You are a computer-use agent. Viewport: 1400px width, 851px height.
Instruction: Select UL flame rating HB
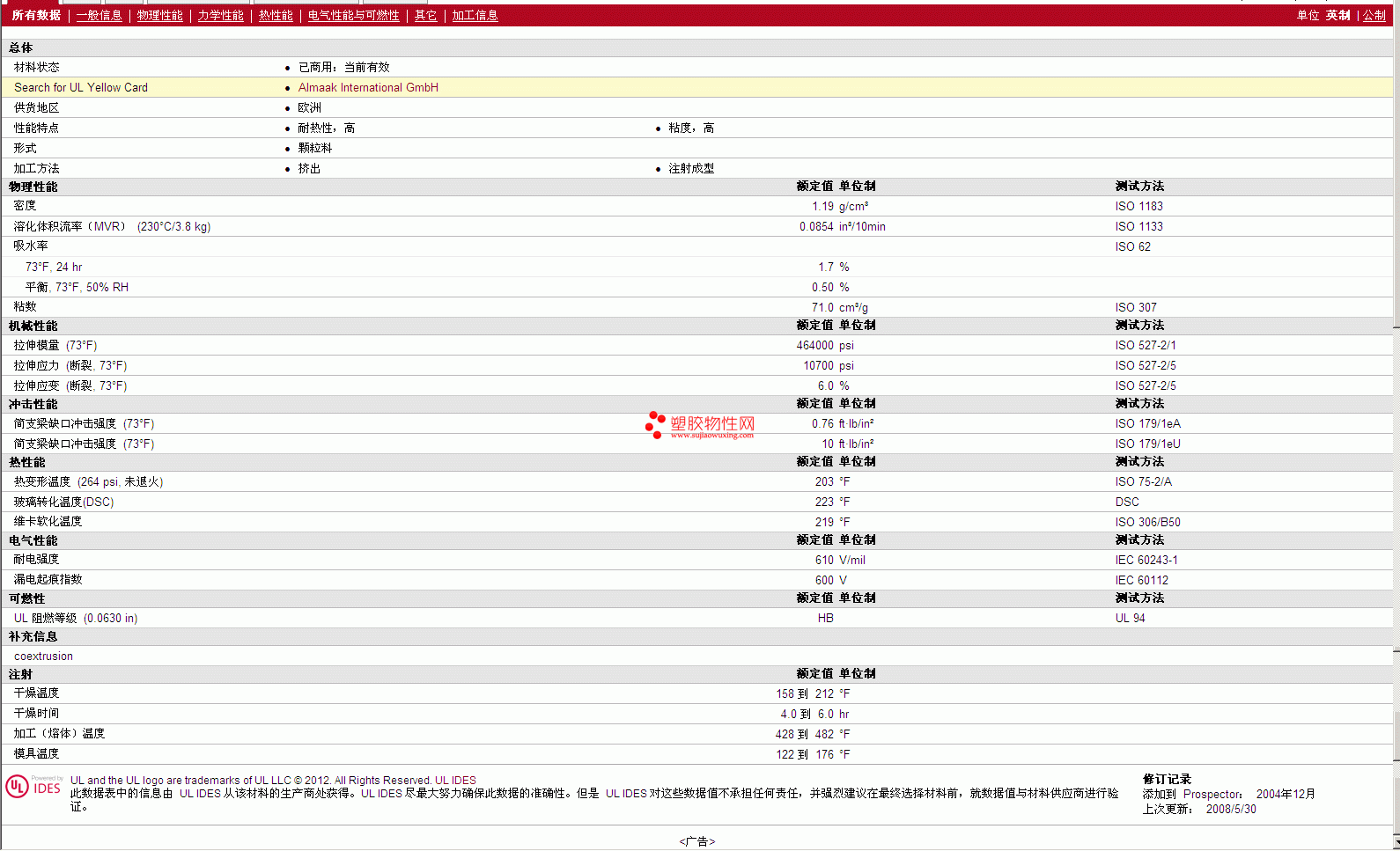click(x=825, y=618)
